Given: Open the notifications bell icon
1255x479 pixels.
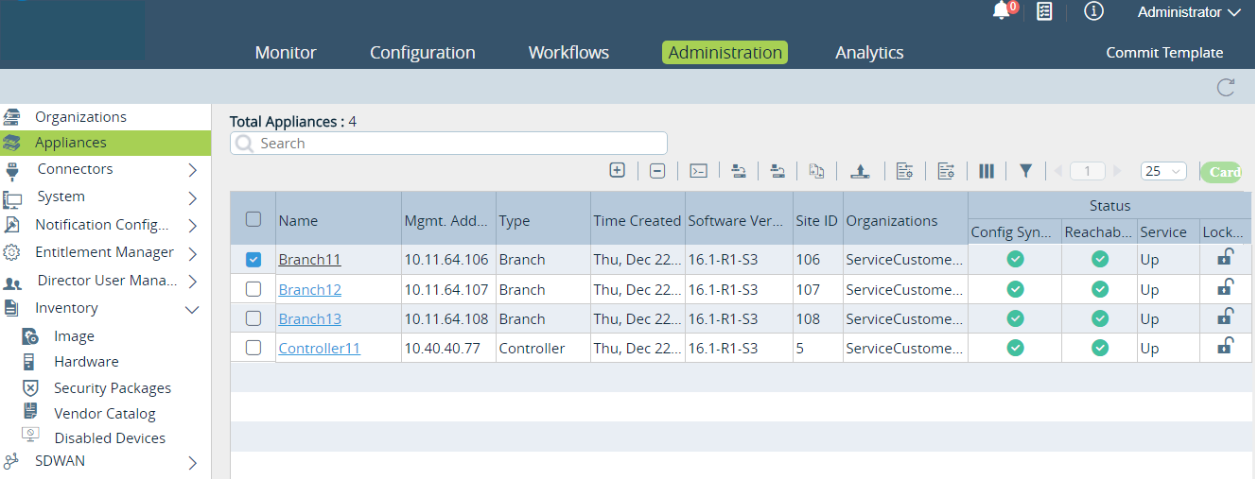Looking at the screenshot, I should point(1001,11).
